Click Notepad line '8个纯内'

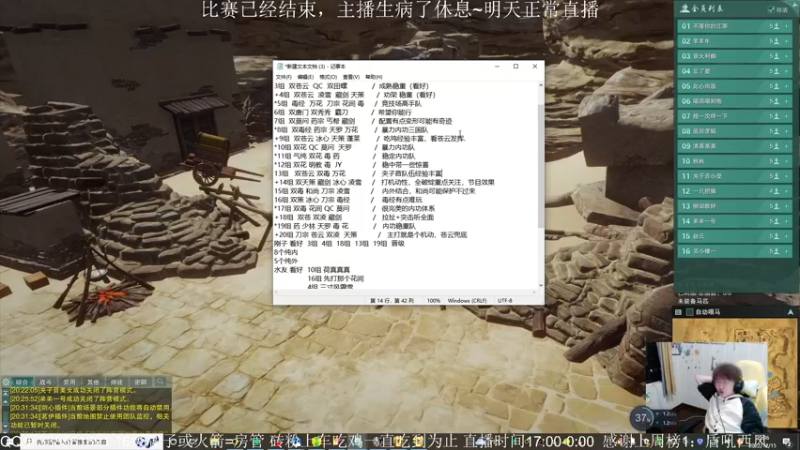point(286,252)
